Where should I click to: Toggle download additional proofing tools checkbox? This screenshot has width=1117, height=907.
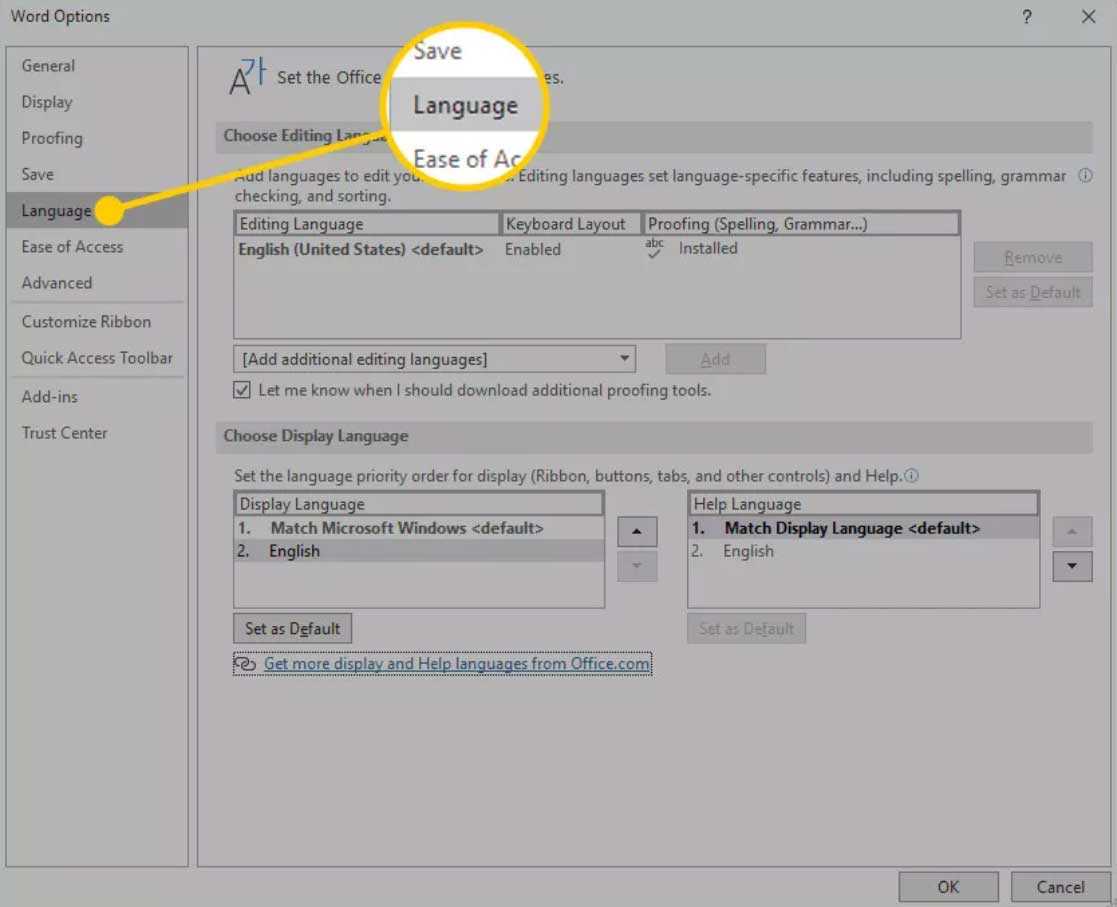tap(242, 391)
